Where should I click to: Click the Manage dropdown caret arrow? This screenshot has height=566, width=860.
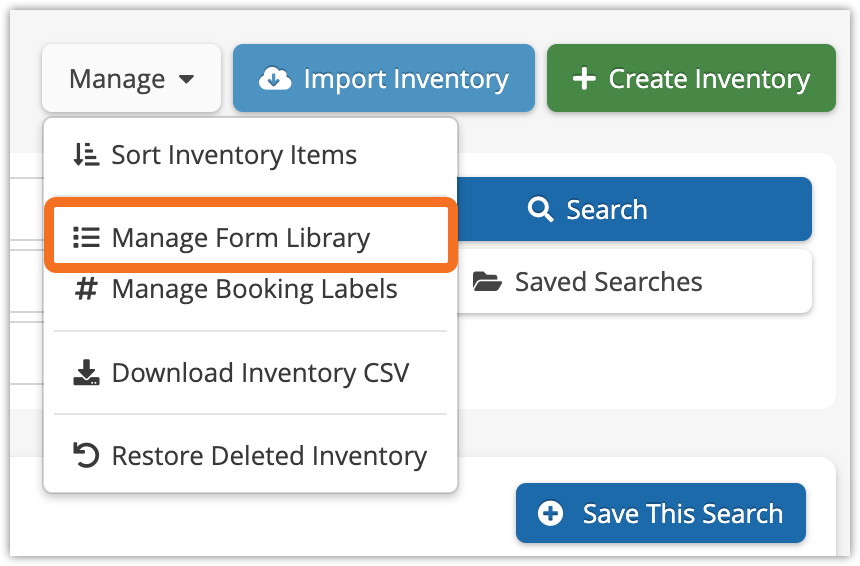[x=186, y=80]
